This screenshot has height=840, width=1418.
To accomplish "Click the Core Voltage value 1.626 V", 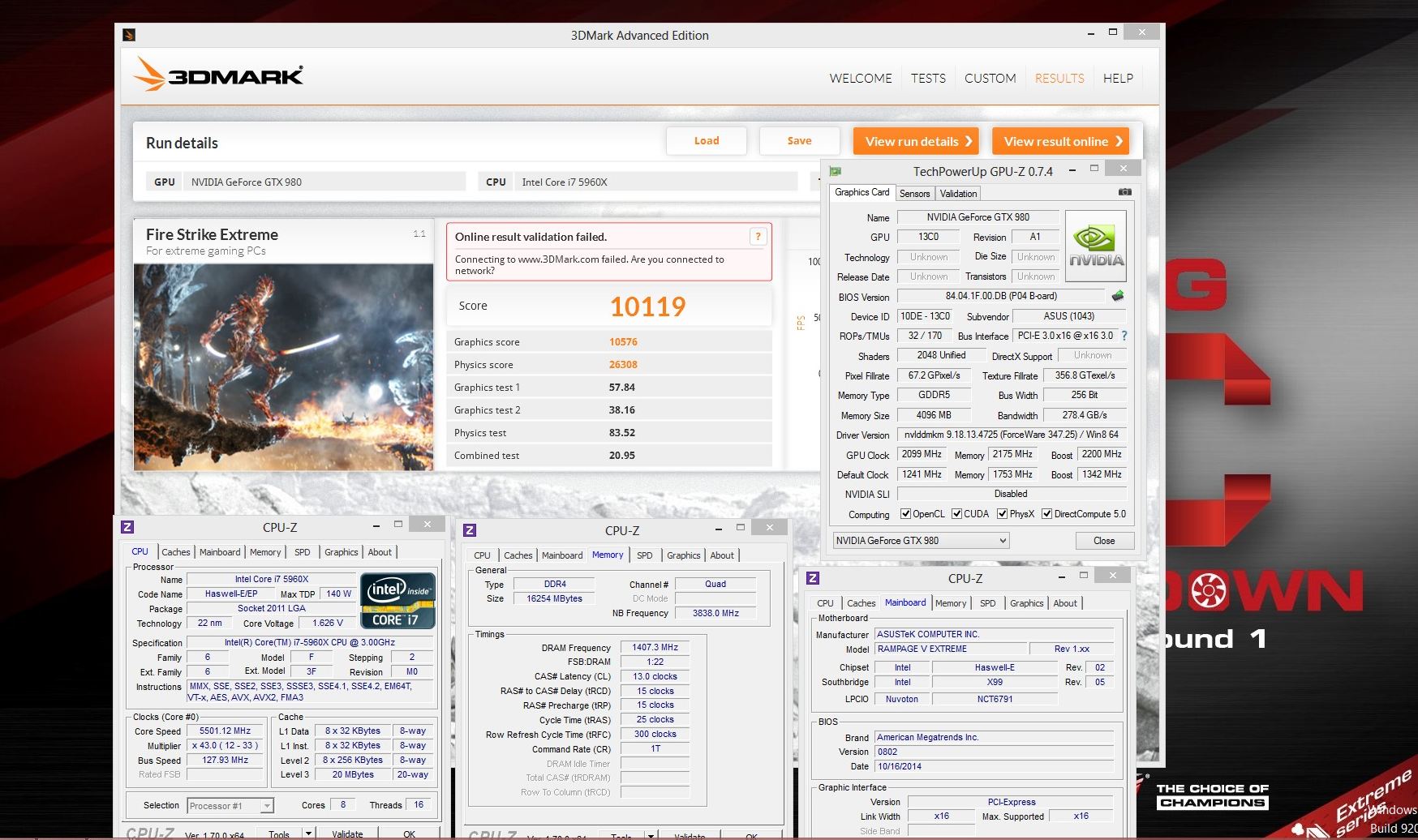I will (x=328, y=623).
